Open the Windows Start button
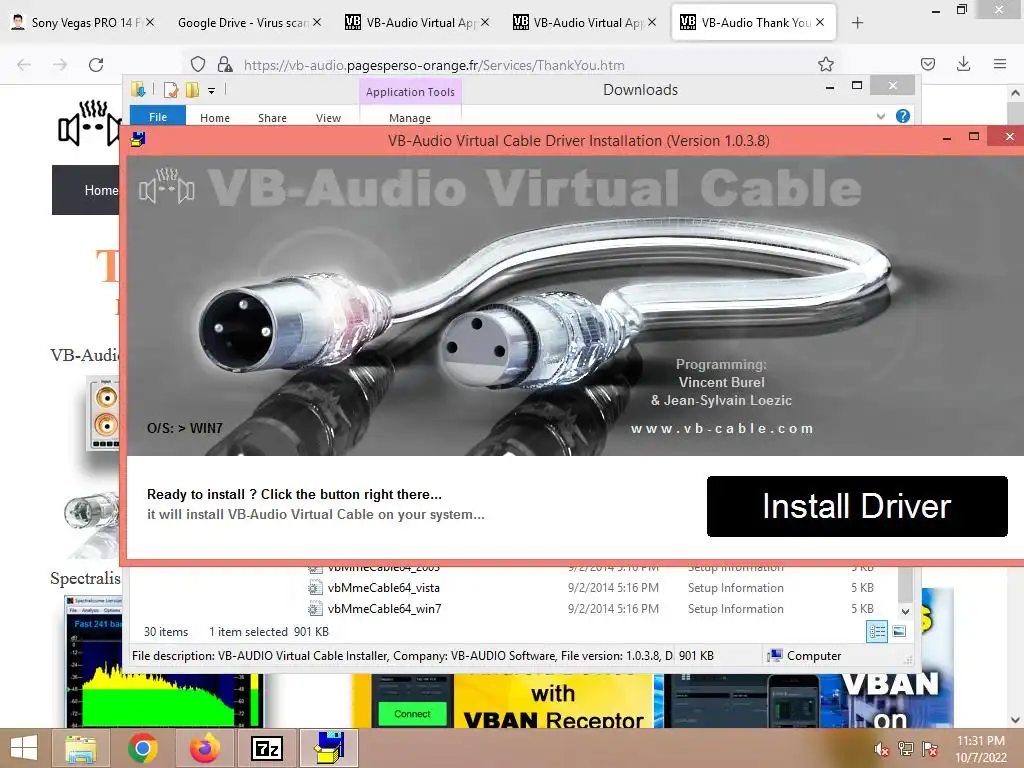This screenshot has width=1024, height=768. (24, 748)
